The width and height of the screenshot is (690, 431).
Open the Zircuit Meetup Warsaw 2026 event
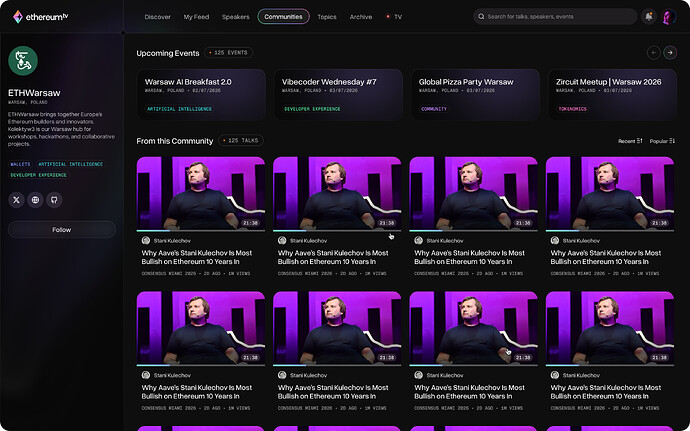(x=613, y=94)
